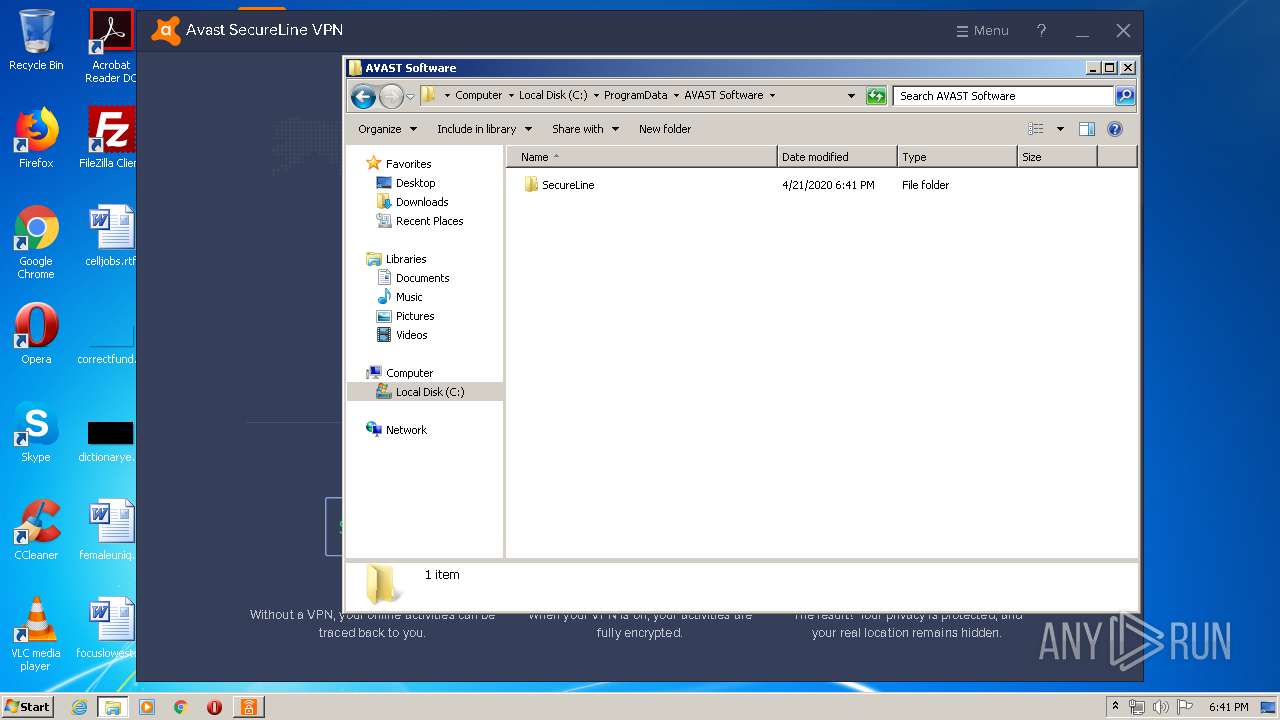Expand the arrow after AVAST Software breadcrumb
This screenshot has width=1280, height=720.
(x=772, y=96)
